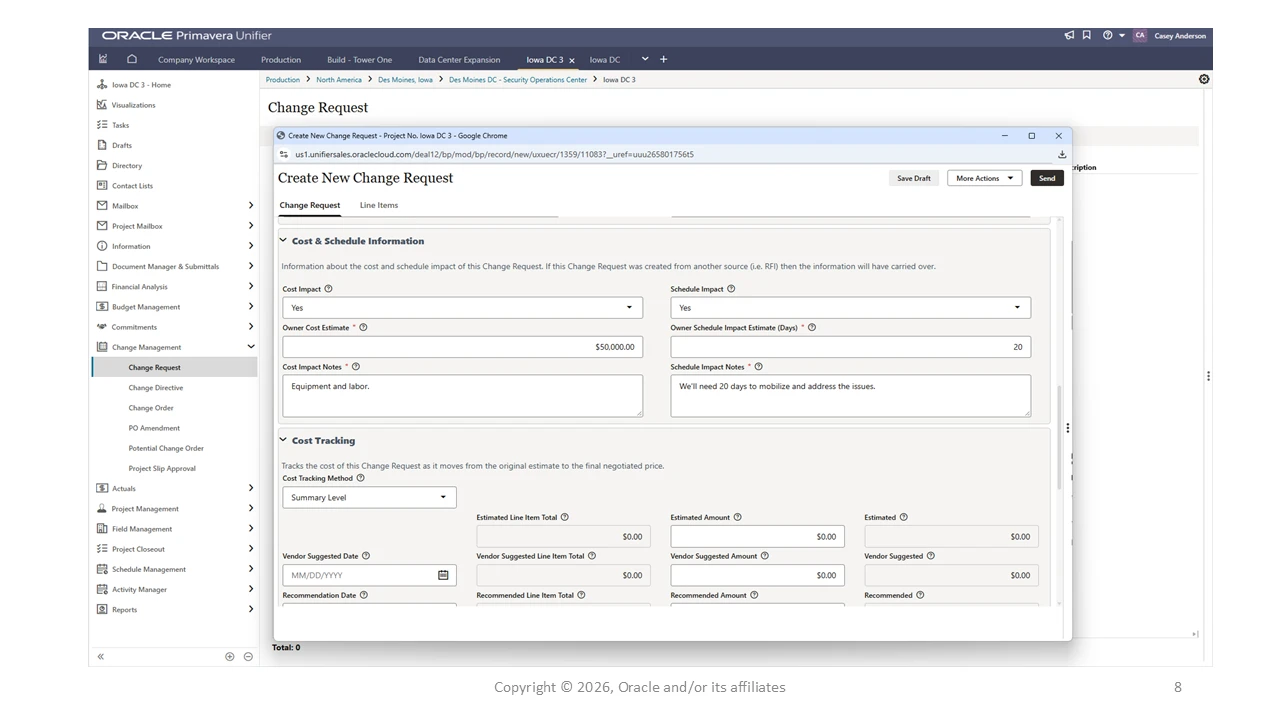Click the announcements megaphone icon

tap(1069, 35)
